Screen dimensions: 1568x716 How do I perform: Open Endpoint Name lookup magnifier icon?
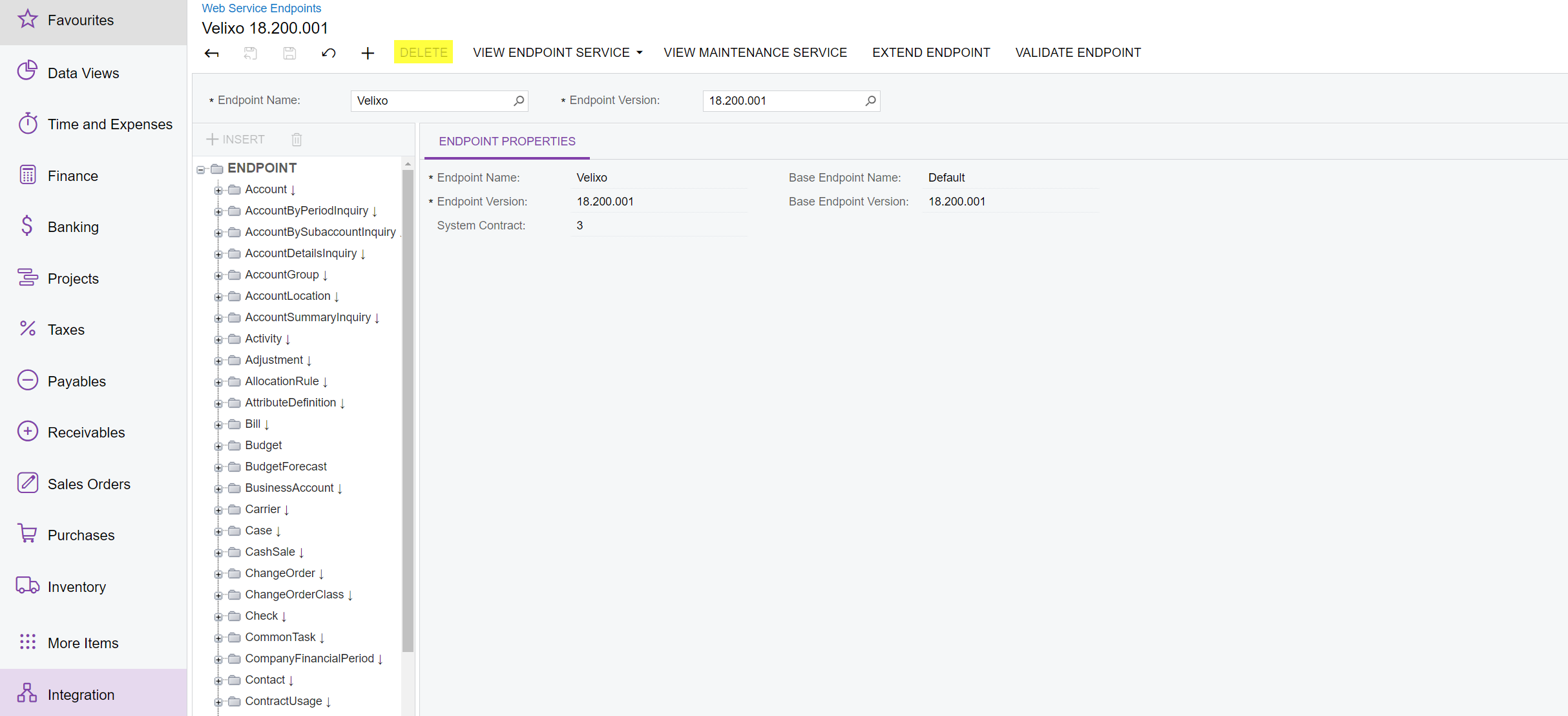(x=519, y=101)
